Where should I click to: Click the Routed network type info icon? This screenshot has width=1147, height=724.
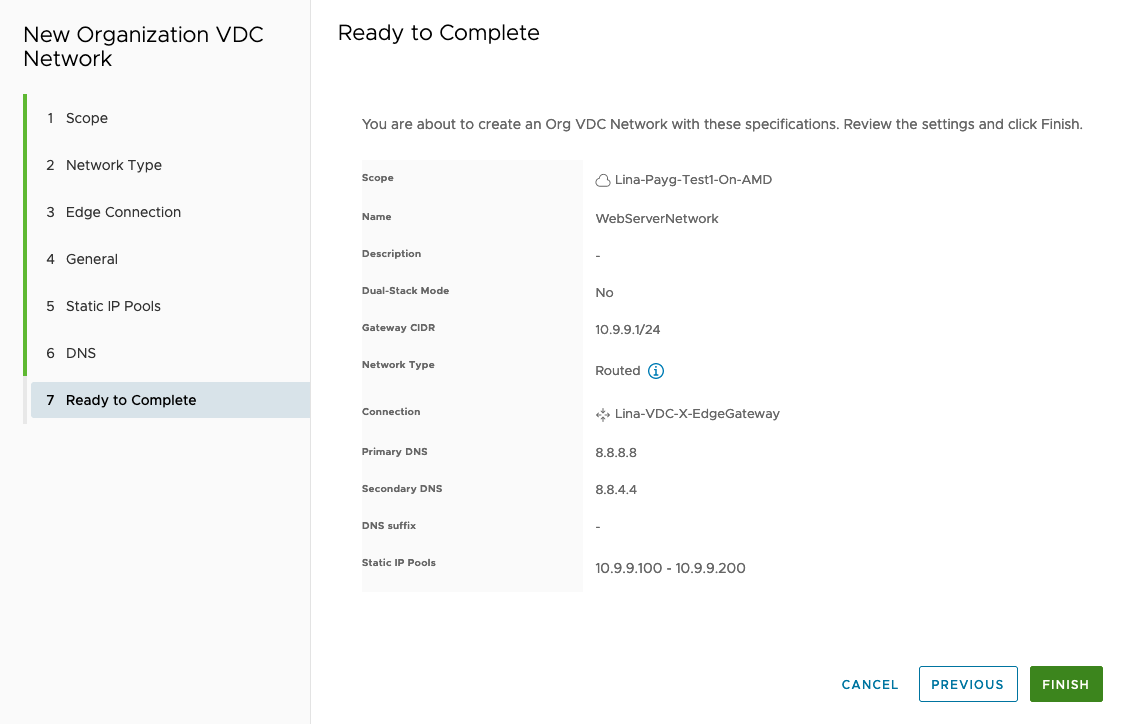(x=656, y=371)
